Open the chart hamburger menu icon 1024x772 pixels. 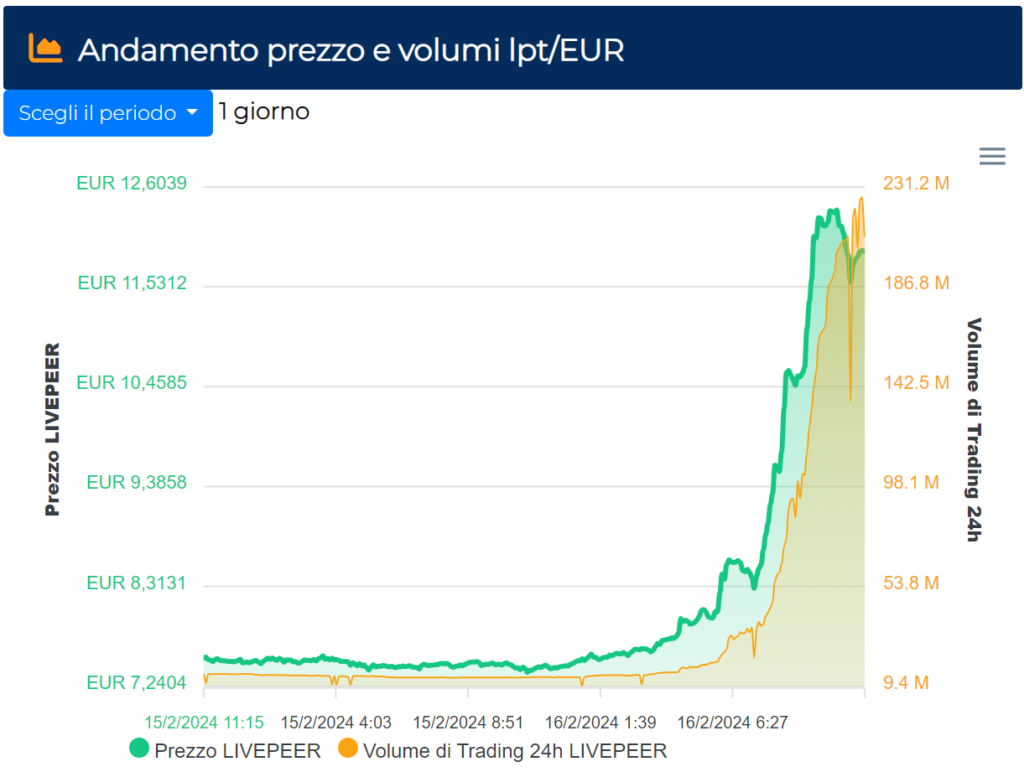click(992, 156)
